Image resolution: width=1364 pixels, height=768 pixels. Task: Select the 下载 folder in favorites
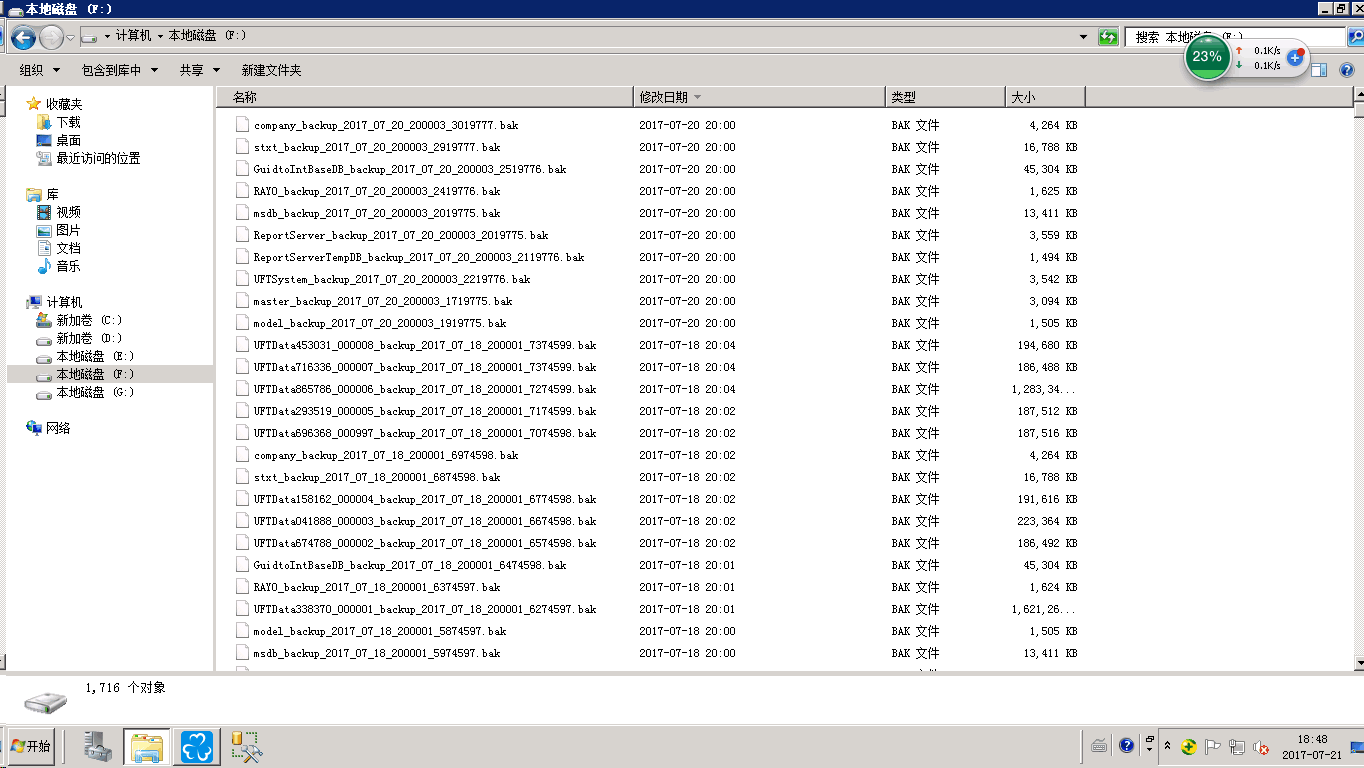pos(68,122)
